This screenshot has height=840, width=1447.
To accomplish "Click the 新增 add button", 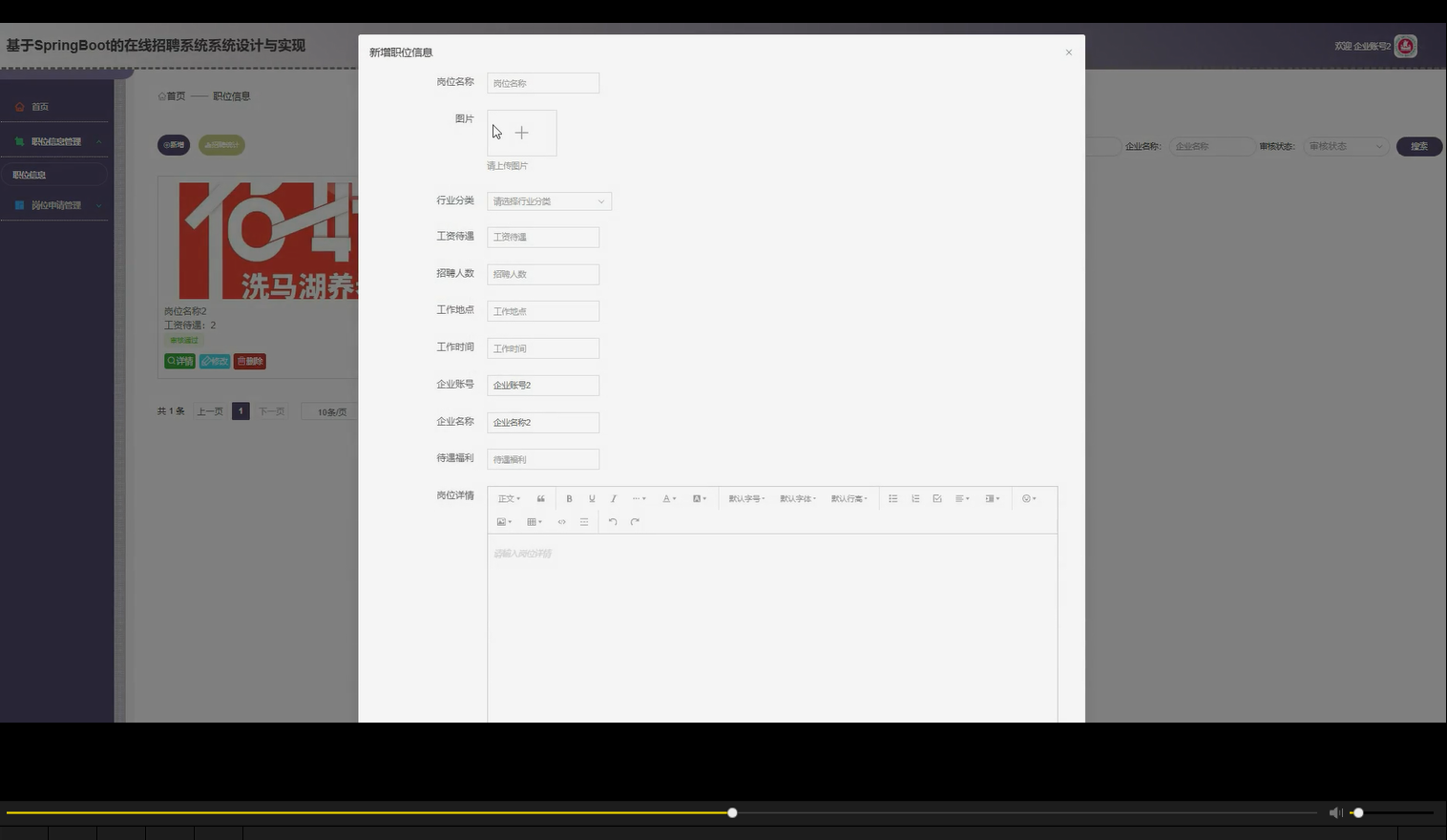I will pos(174,145).
